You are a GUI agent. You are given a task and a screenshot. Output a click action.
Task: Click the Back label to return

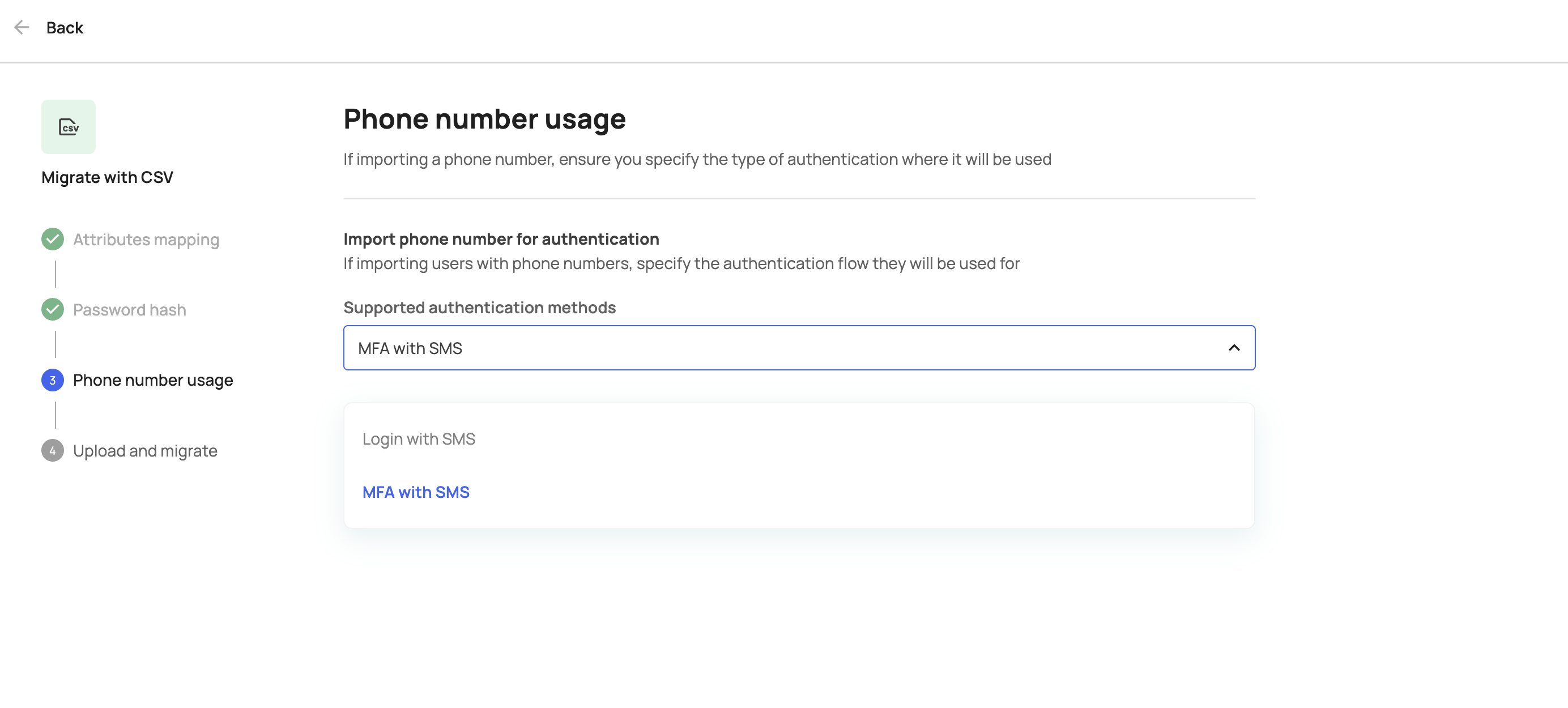(x=65, y=27)
